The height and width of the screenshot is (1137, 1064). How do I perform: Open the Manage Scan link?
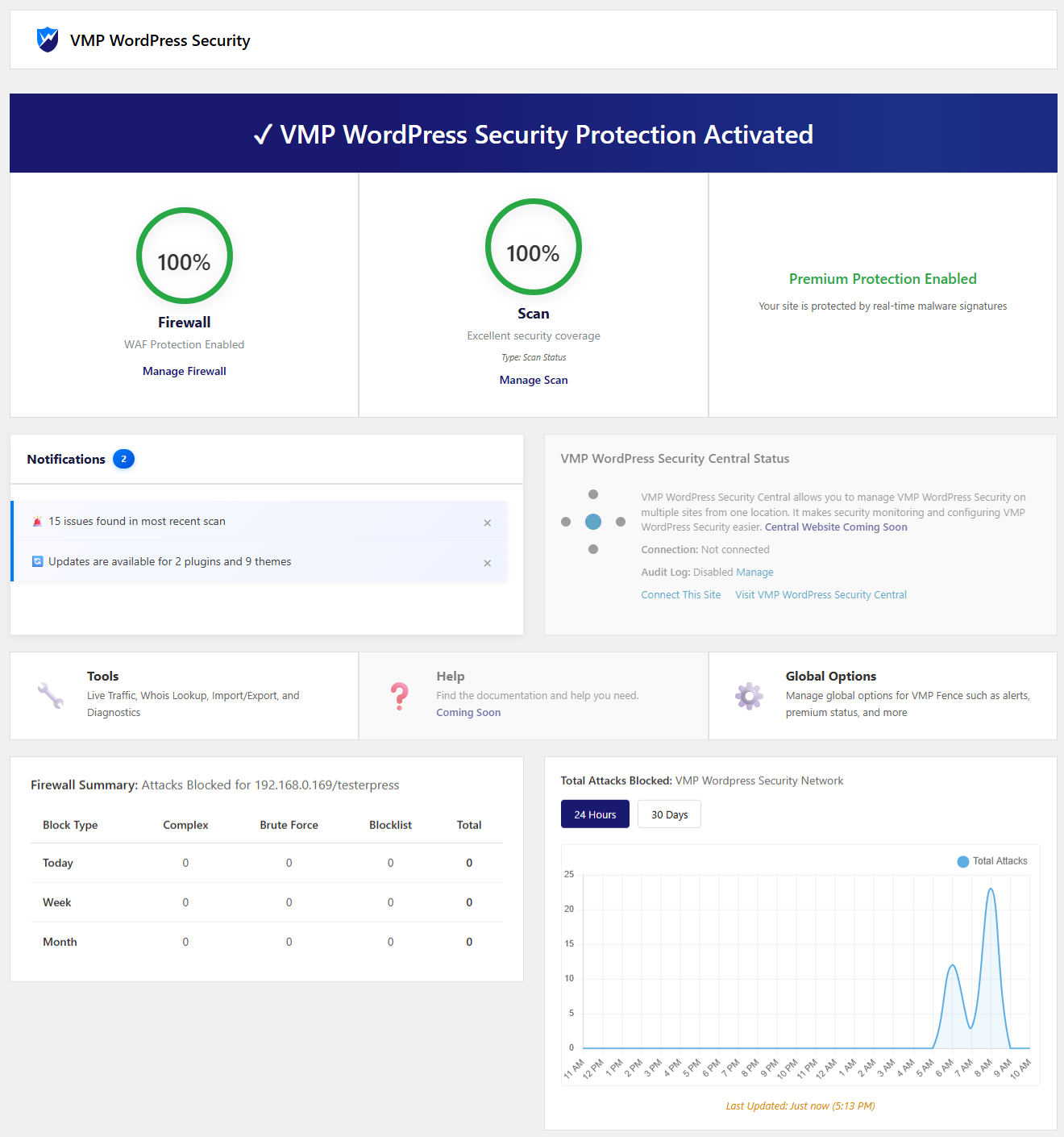point(534,380)
